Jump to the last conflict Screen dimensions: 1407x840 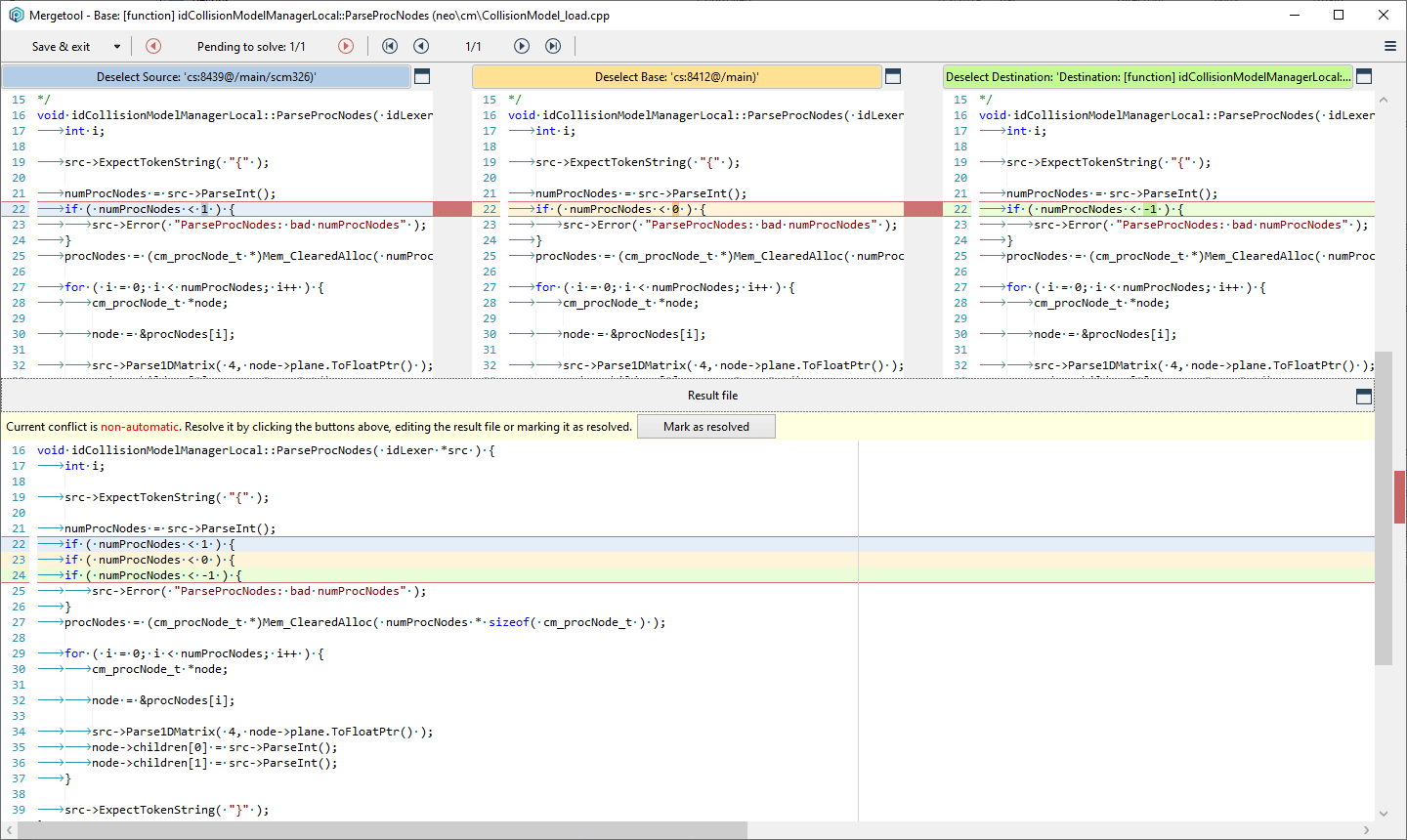click(553, 46)
